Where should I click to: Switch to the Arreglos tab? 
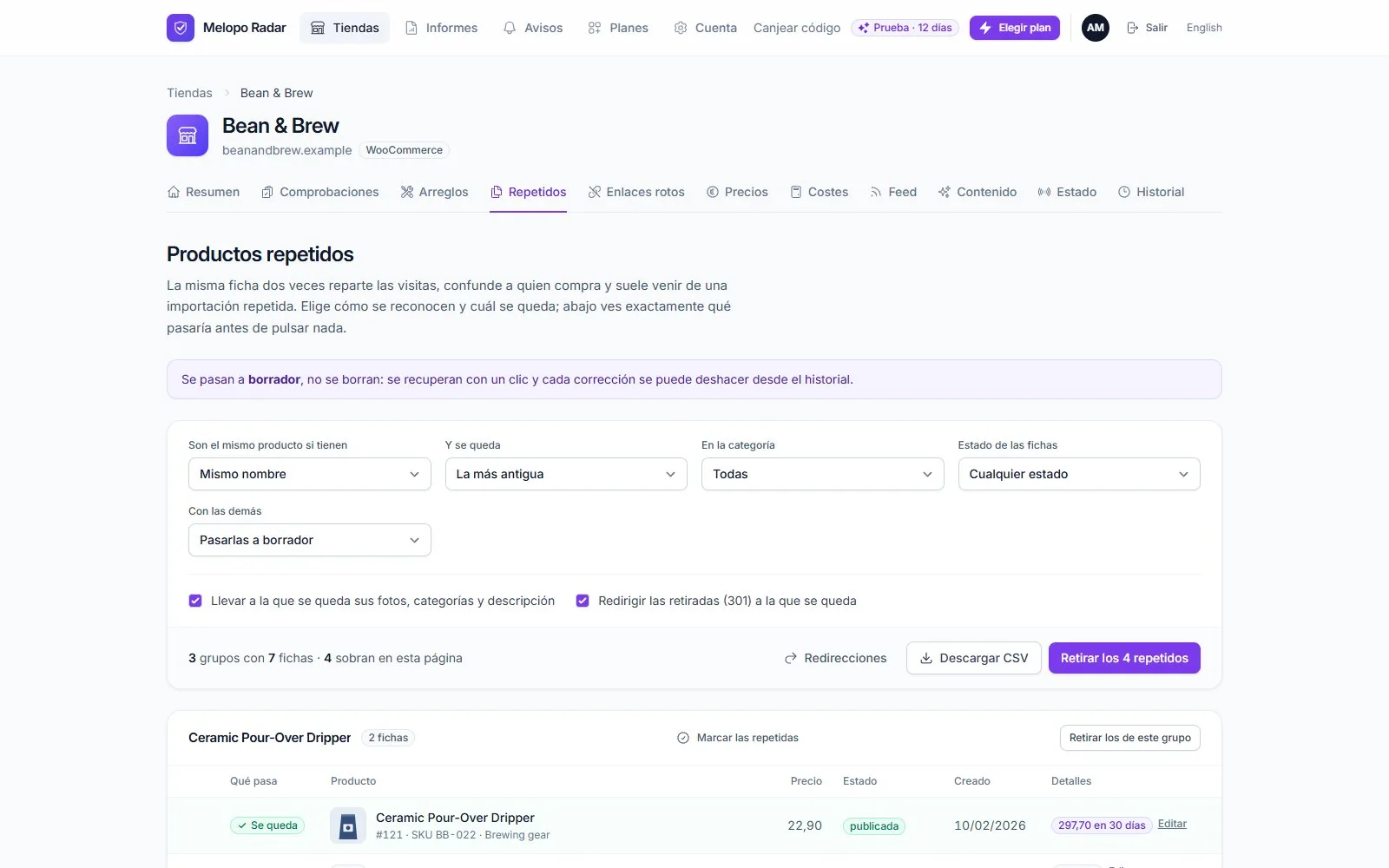click(434, 192)
